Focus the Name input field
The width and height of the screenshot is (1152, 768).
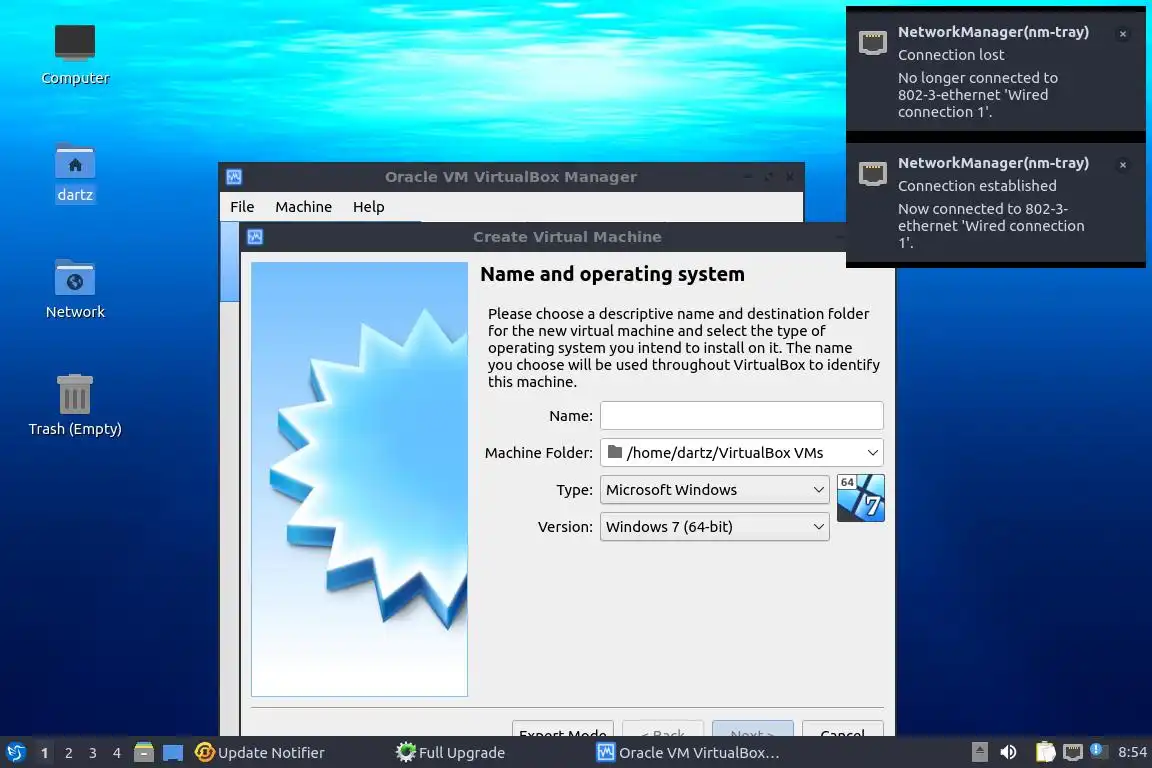[741, 415]
